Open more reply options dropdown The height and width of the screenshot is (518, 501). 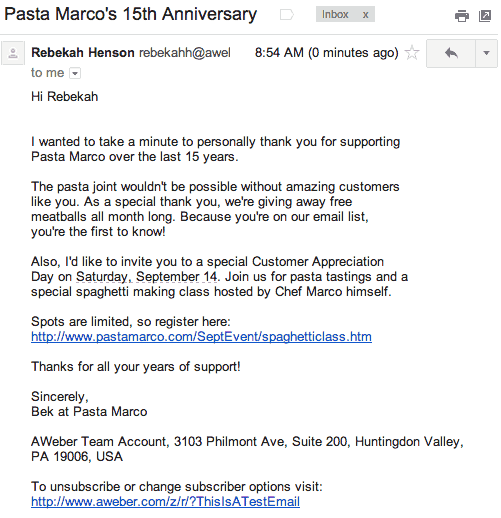point(486,53)
